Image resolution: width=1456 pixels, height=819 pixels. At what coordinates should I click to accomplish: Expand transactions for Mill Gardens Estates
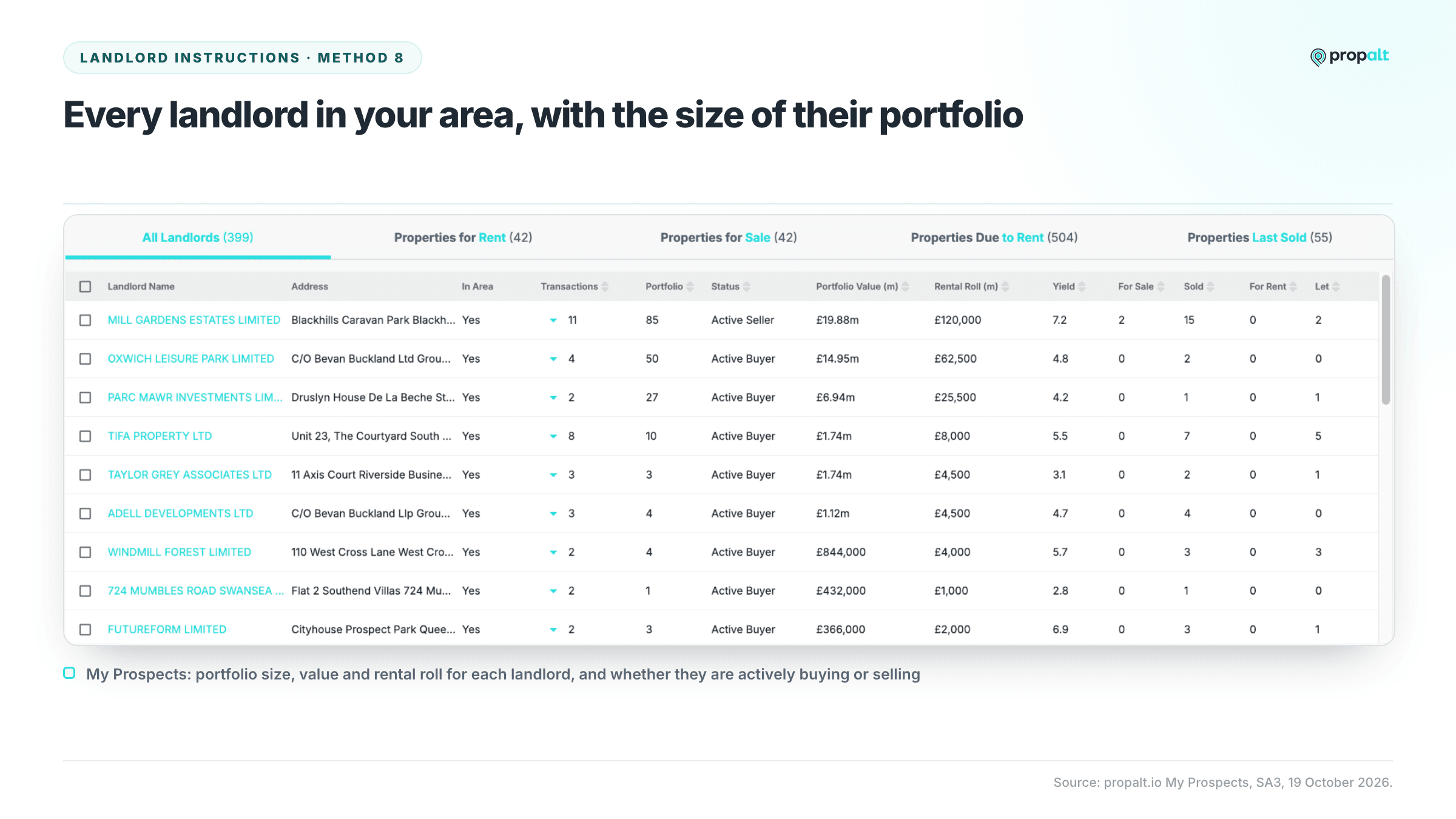click(553, 320)
